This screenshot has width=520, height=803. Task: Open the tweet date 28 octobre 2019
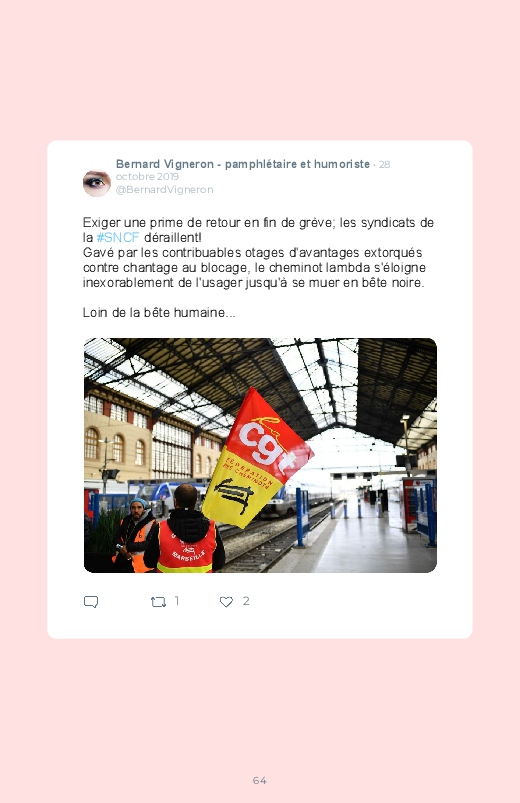tap(253, 170)
